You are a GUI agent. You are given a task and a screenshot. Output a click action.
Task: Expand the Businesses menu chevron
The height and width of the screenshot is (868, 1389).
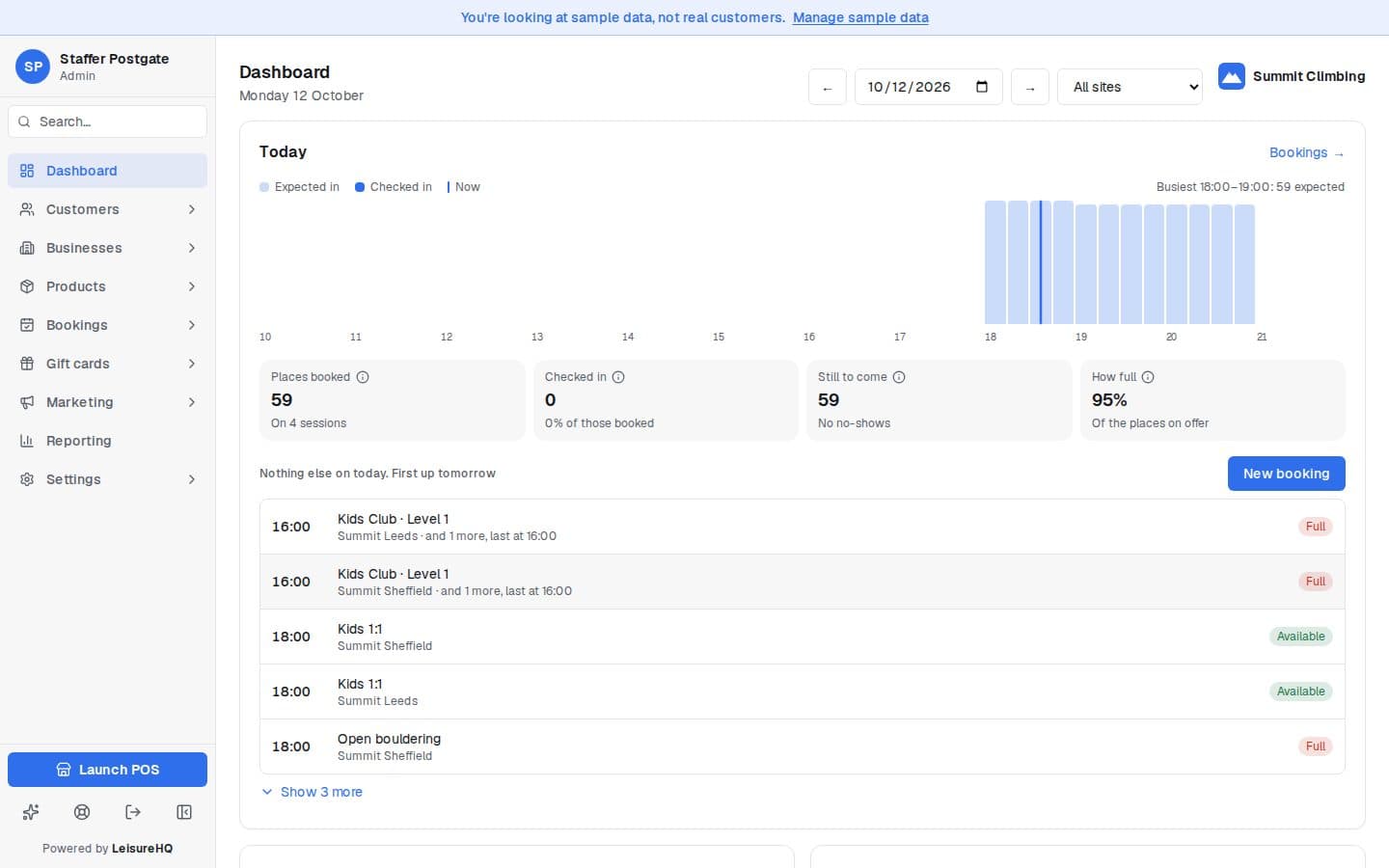[192, 248]
